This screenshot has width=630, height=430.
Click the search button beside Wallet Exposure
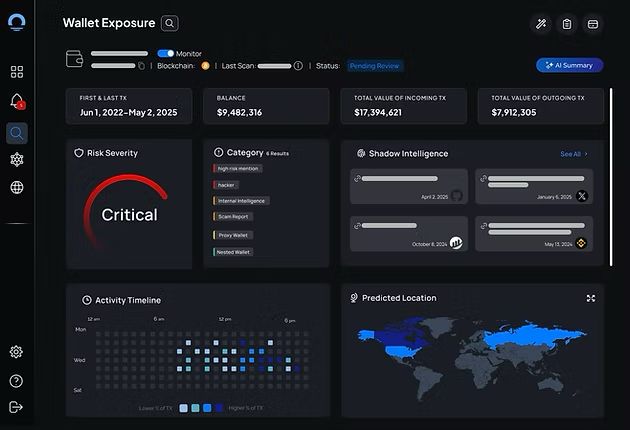pyautogui.click(x=170, y=22)
